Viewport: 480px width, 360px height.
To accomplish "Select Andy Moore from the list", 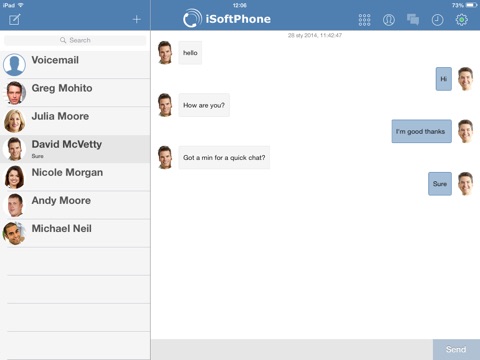I will coord(75,205).
